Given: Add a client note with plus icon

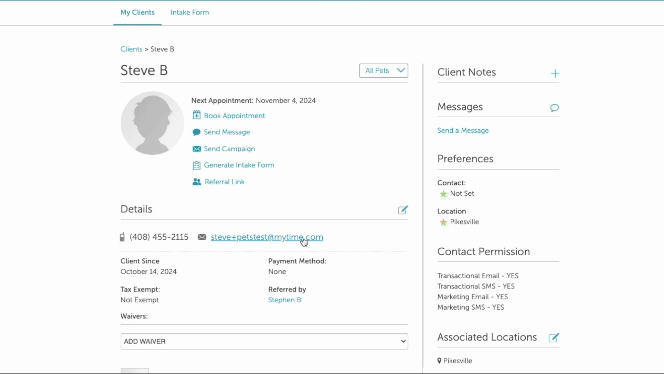Looking at the screenshot, I should [x=555, y=73].
